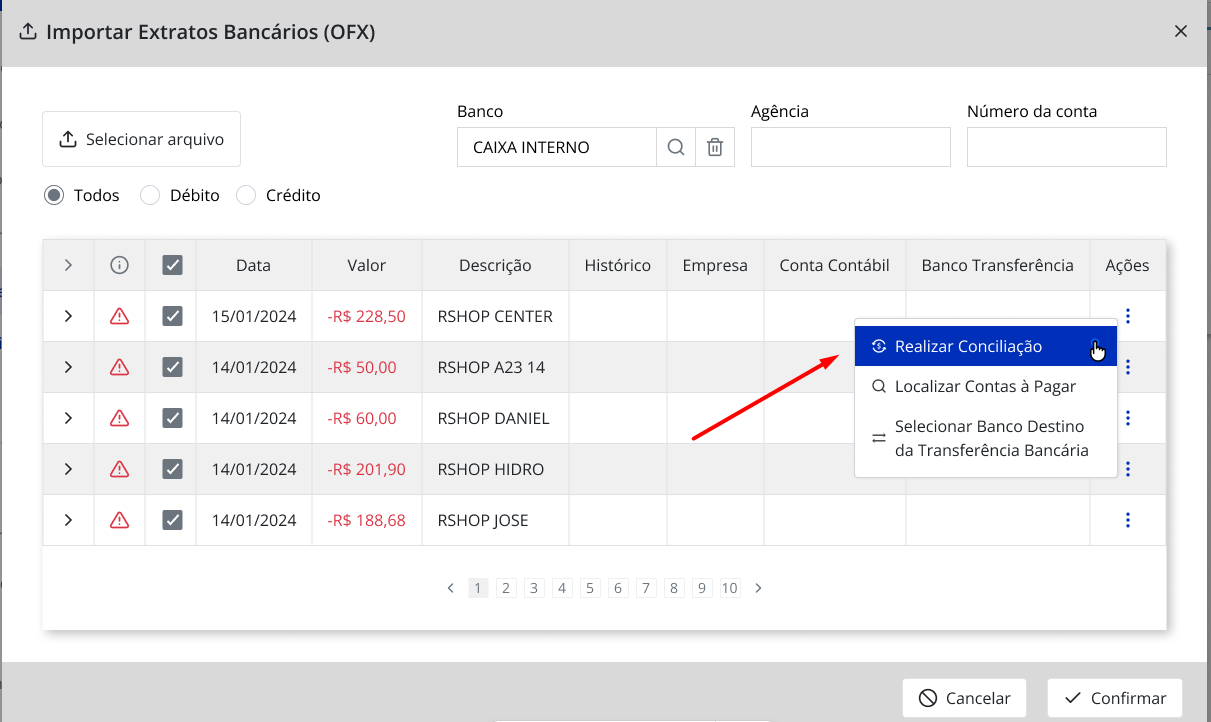Click the warning icon for RSHOP A23 14 row
Image resolution: width=1211 pixels, height=722 pixels.
click(120, 367)
